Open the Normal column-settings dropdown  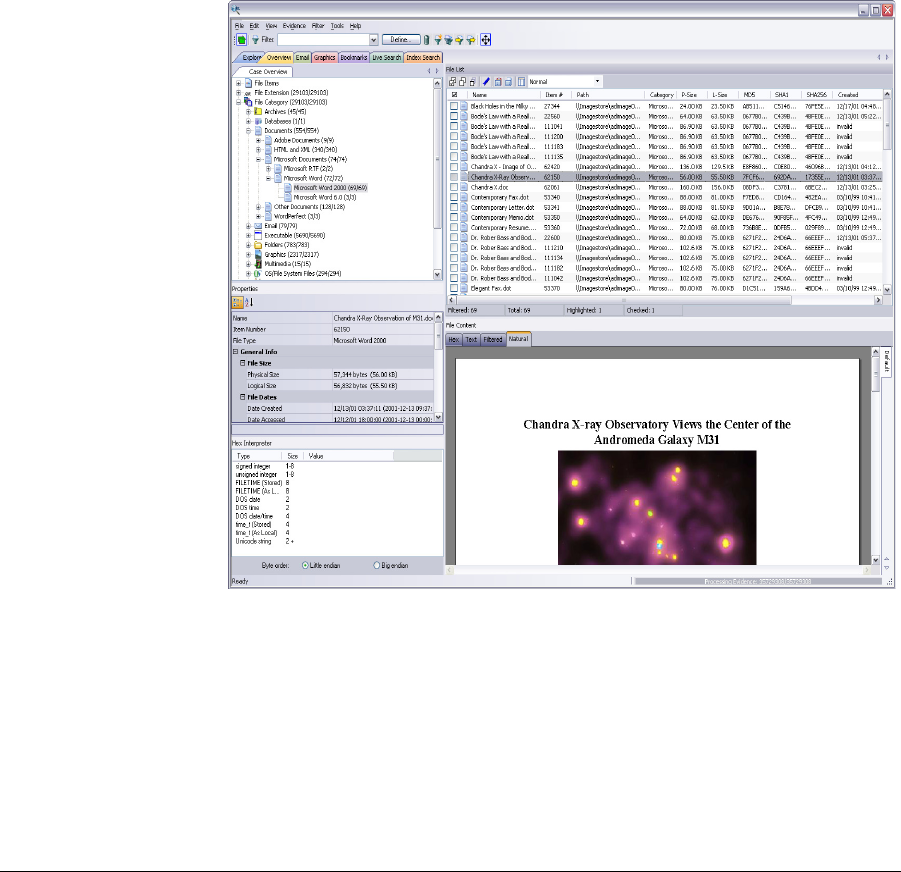597,82
